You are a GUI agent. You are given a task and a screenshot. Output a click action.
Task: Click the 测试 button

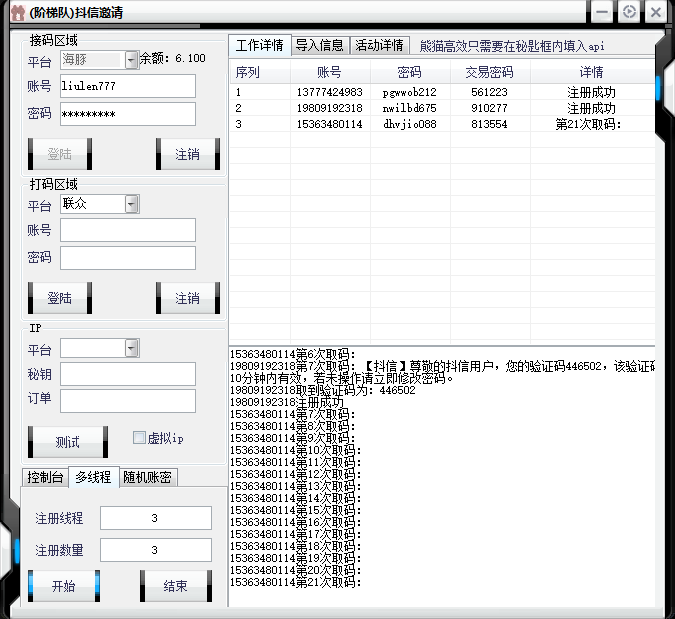(x=68, y=442)
